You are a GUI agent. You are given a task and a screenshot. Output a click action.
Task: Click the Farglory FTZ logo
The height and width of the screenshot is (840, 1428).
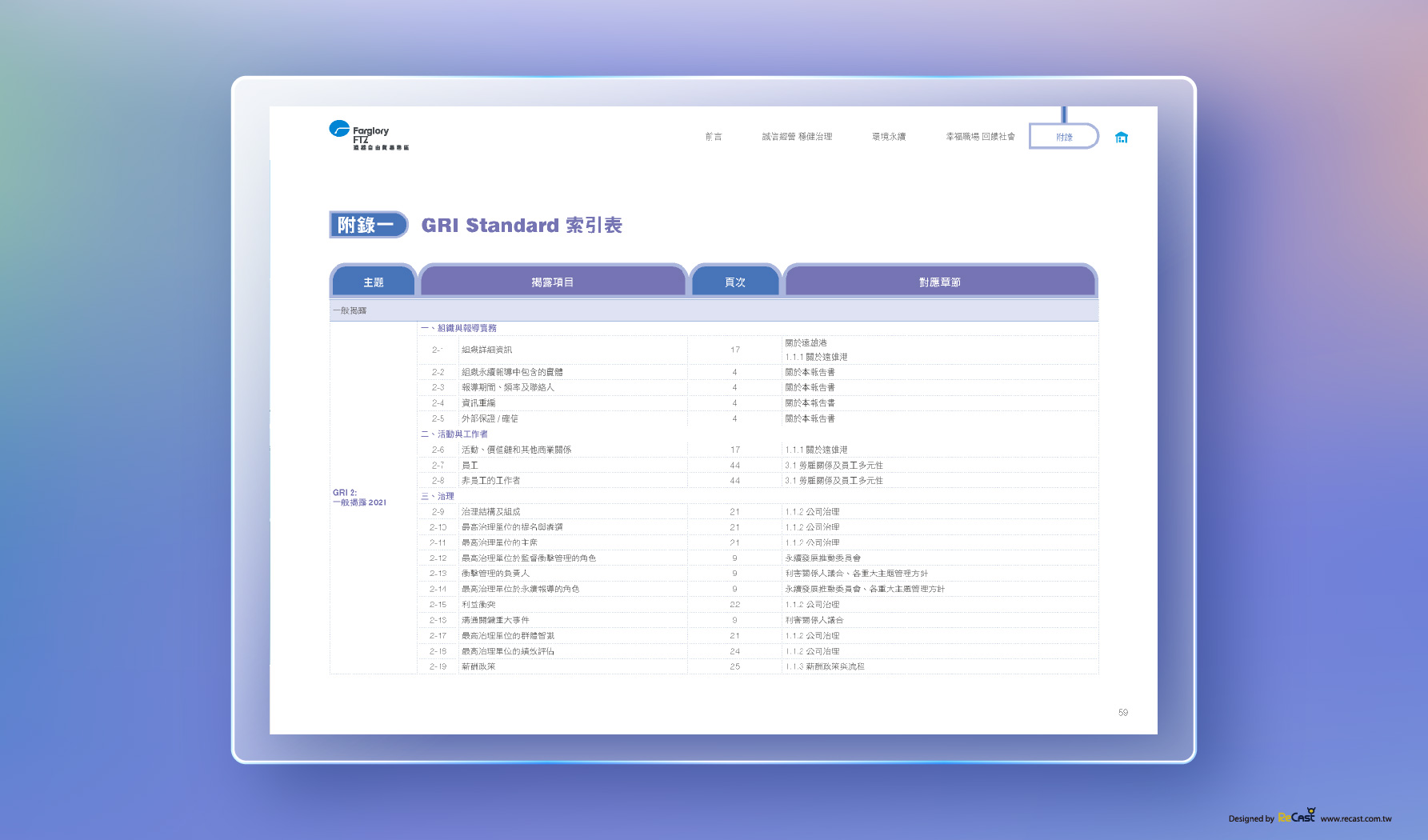369,135
